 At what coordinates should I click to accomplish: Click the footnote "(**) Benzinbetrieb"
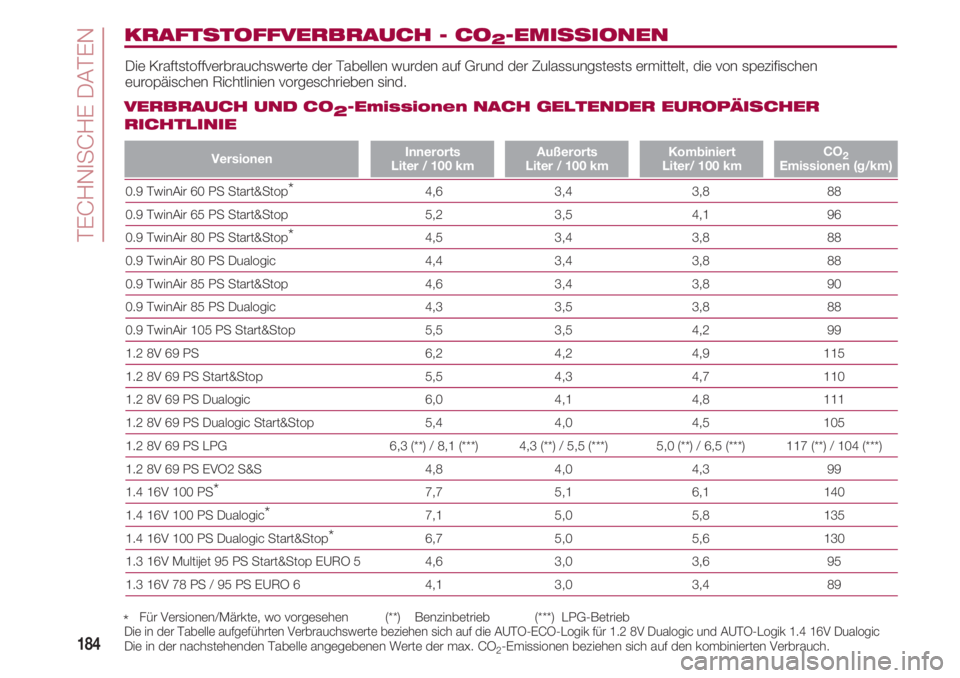point(437,617)
